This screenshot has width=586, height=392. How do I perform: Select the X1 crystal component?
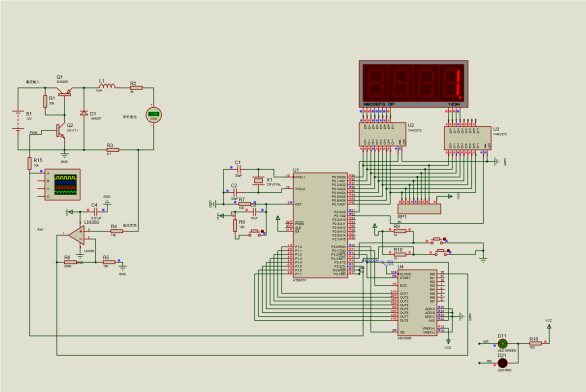tap(258, 180)
